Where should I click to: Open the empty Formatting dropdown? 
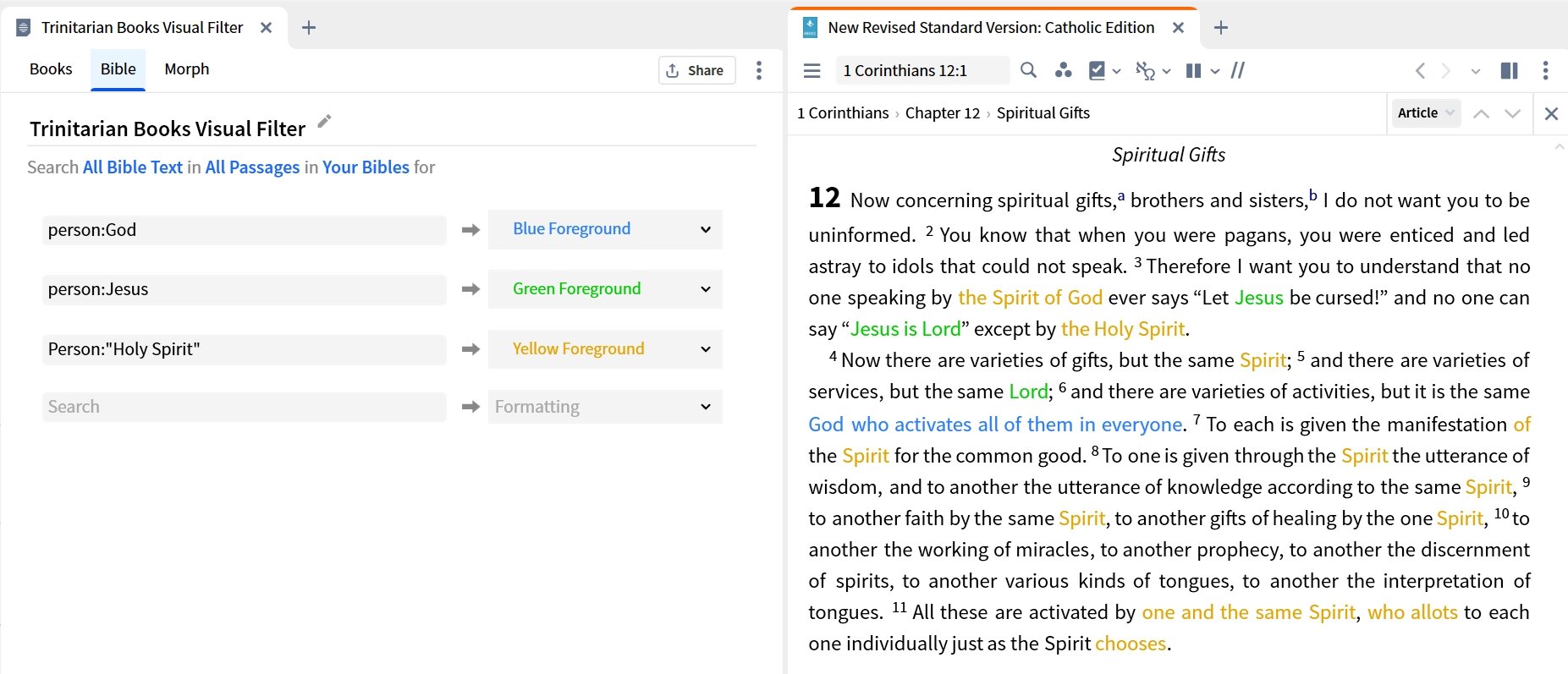(x=605, y=407)
